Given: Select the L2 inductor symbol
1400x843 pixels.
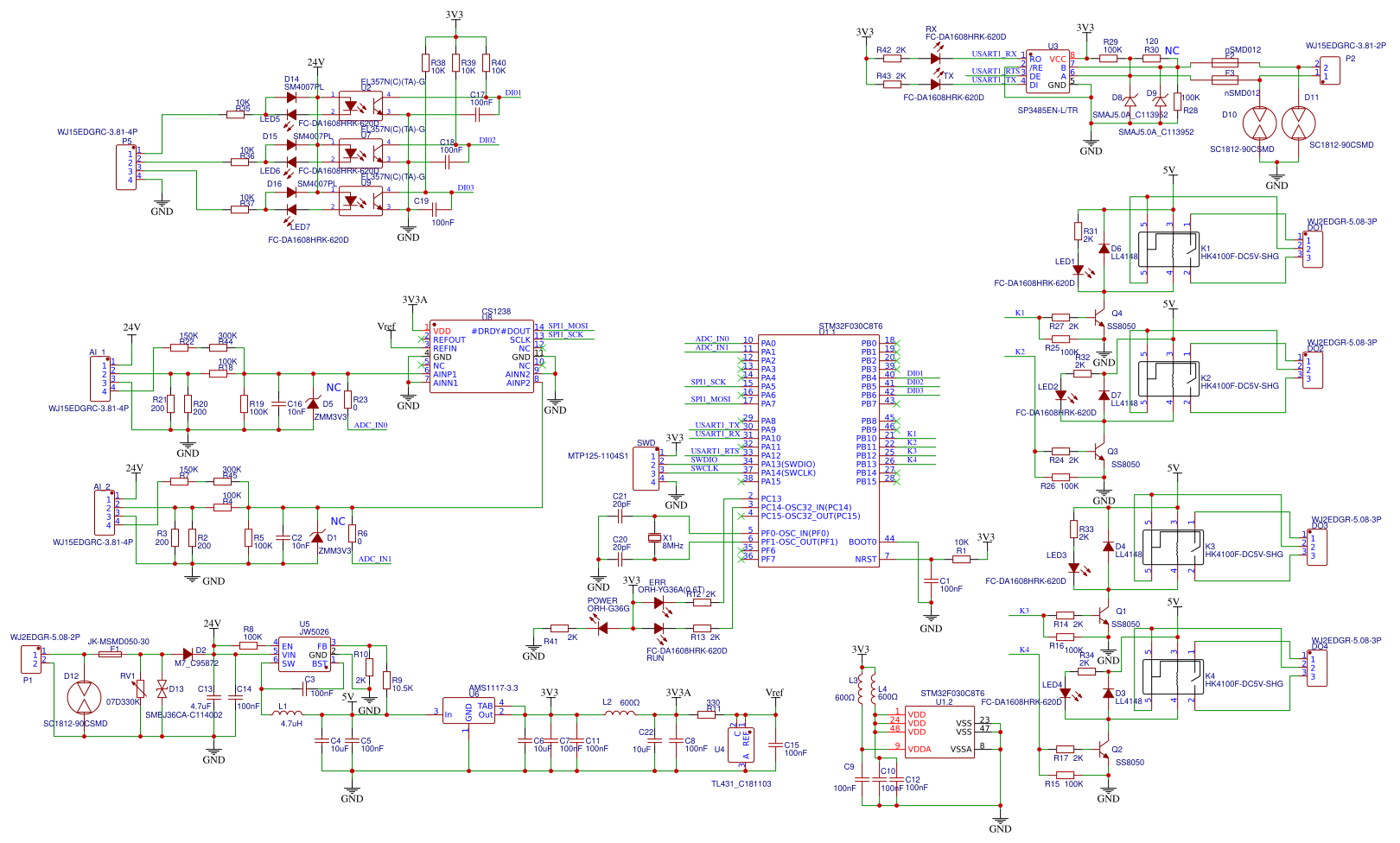Looking at the screenshot, I should click(x=618, y=713).
